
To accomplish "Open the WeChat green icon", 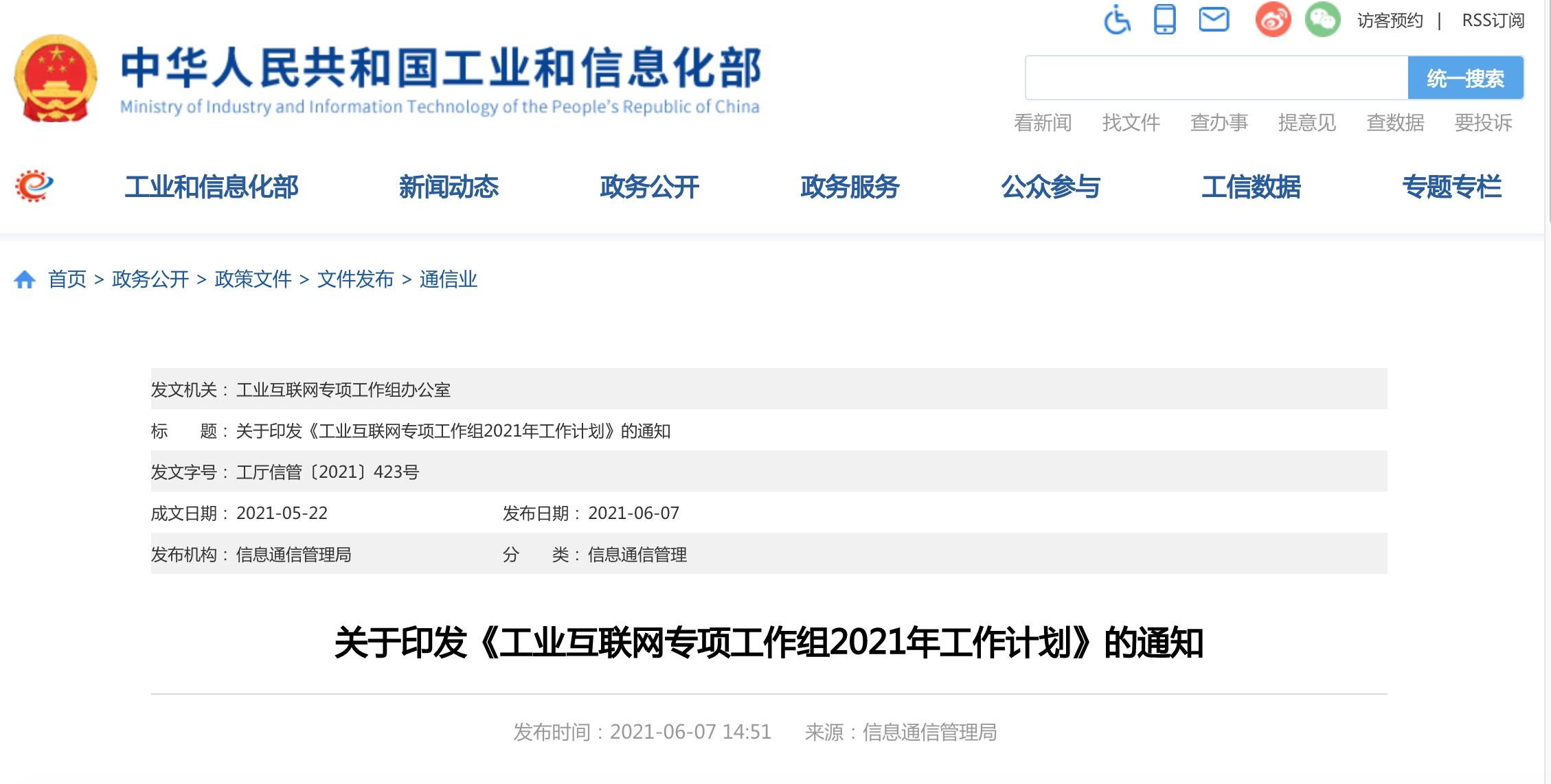I will coord(1322,19).
